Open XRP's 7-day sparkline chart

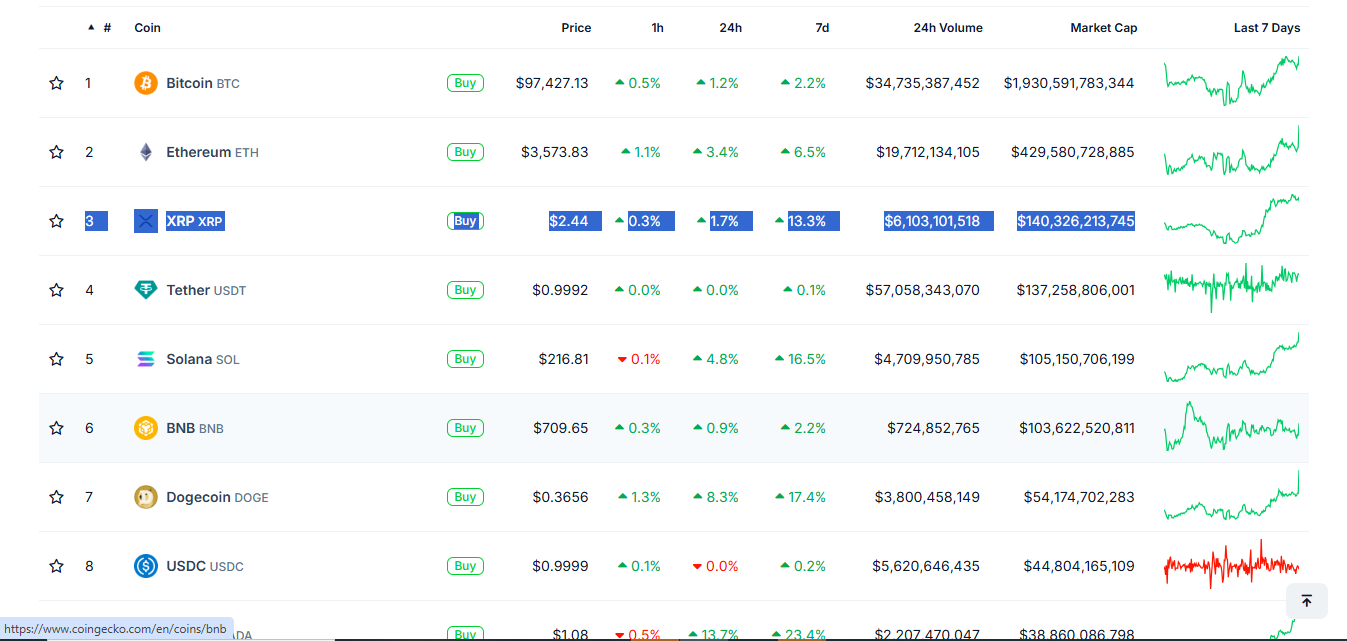(1232, 219)
